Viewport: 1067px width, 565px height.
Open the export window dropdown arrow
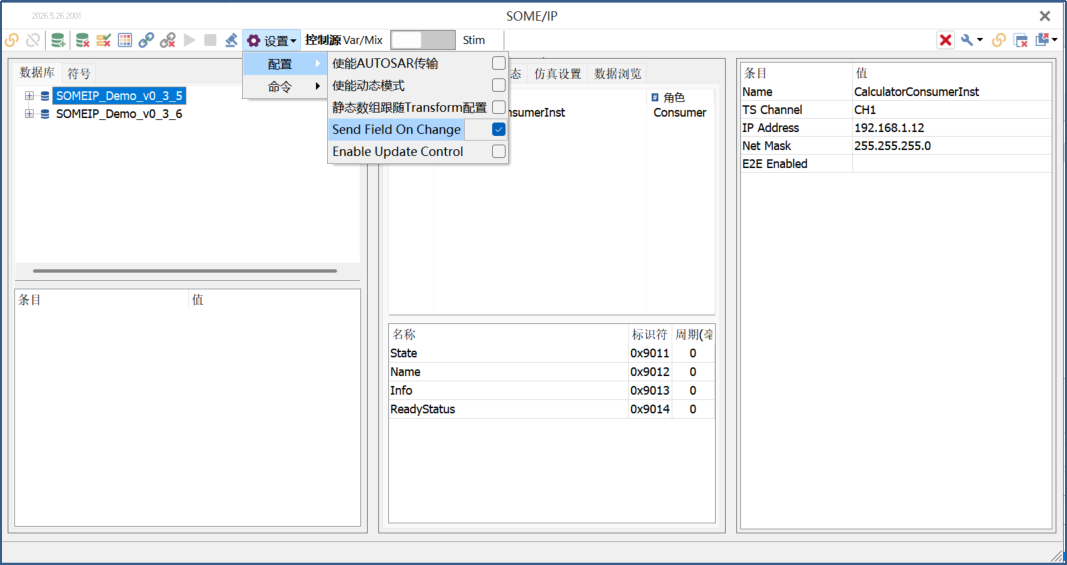pos(1055,40)
